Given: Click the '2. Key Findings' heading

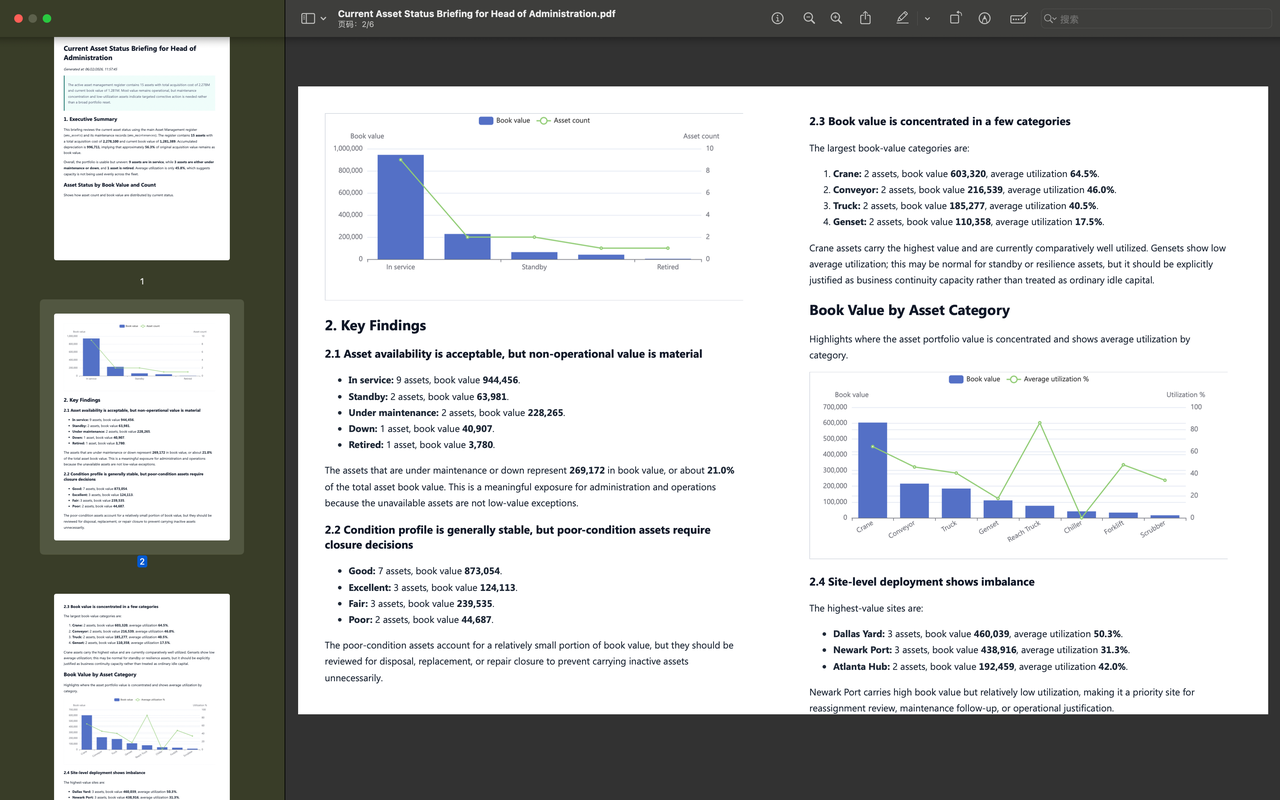Looking at the screenshot, I should (x=375, y=325).
